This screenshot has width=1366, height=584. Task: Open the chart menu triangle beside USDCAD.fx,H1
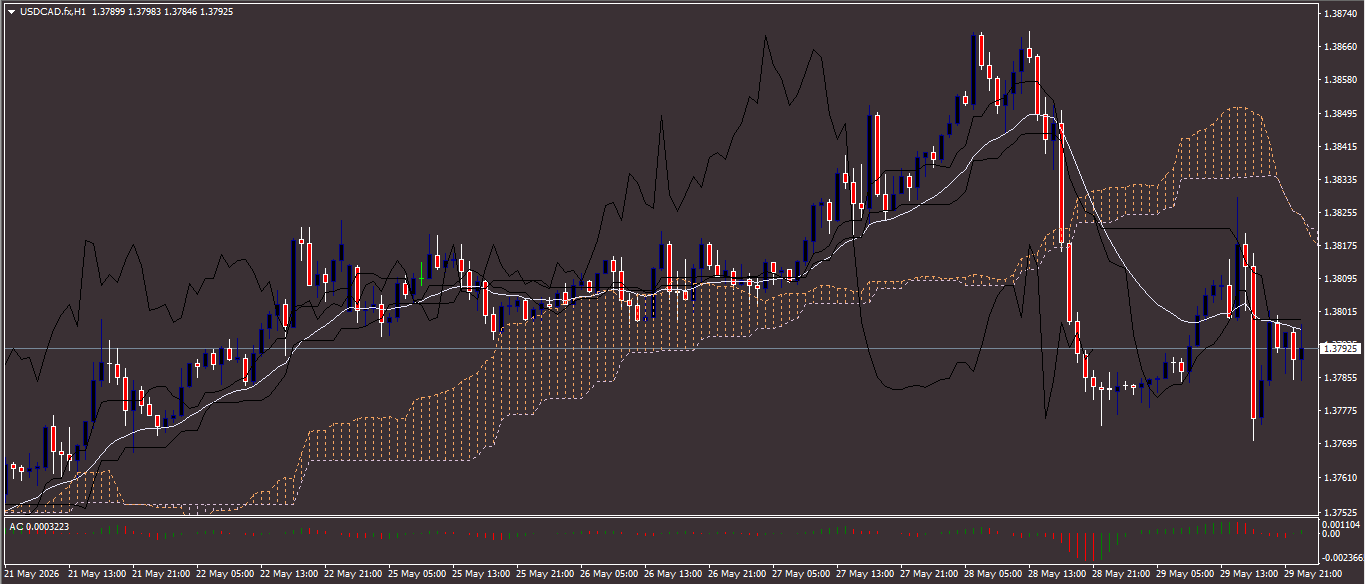pos(11,12)
